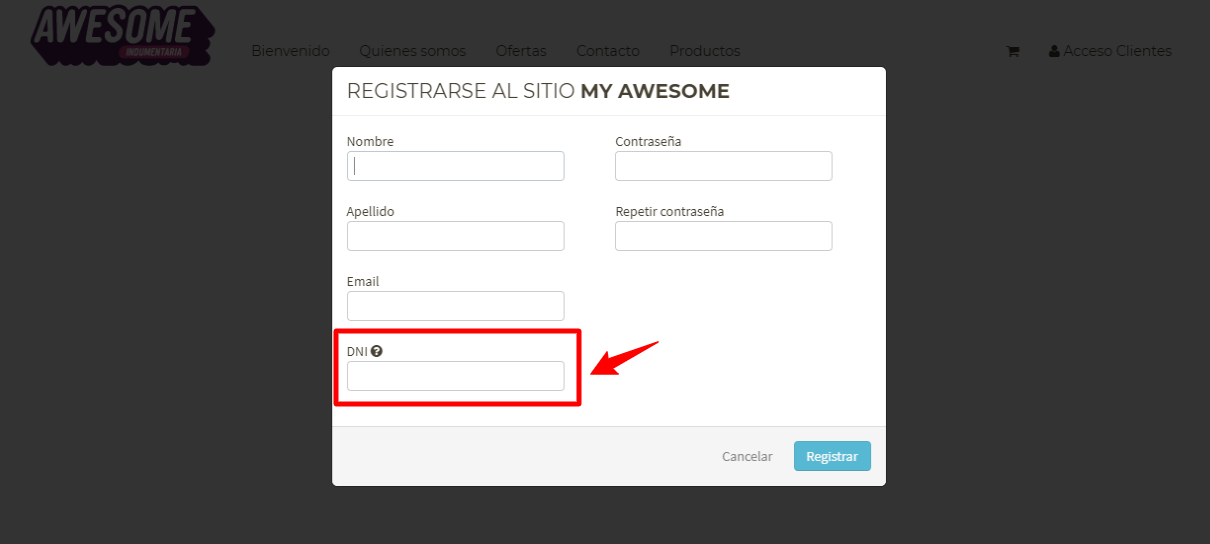Click the user icon beside Acceso Clientes
Viewport: 1210px width, 544px height.
pyautogui.click(x=1054, y=51)
